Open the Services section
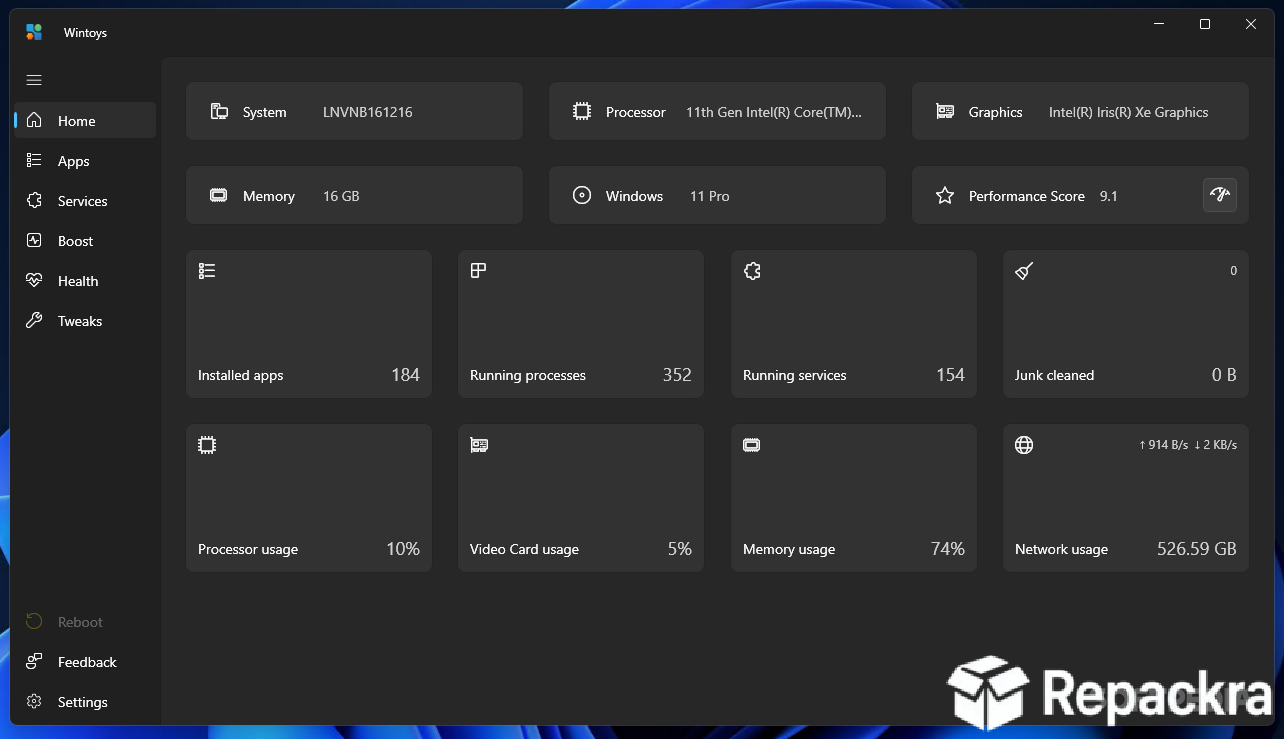Viewport: 1284px width, 739px height. pyautogui.click(x=85, y=200)
